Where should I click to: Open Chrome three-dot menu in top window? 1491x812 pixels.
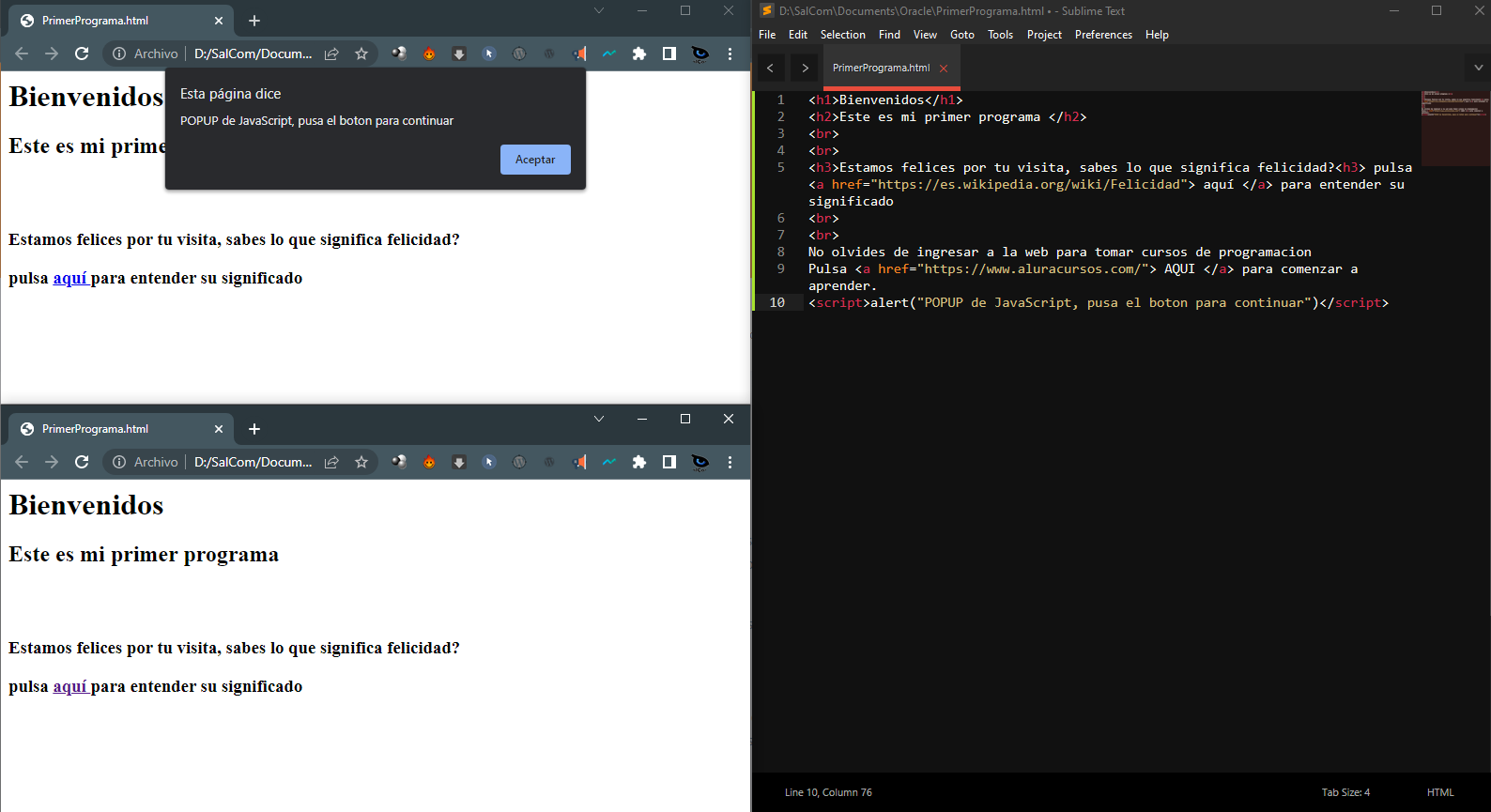point(730,54)
